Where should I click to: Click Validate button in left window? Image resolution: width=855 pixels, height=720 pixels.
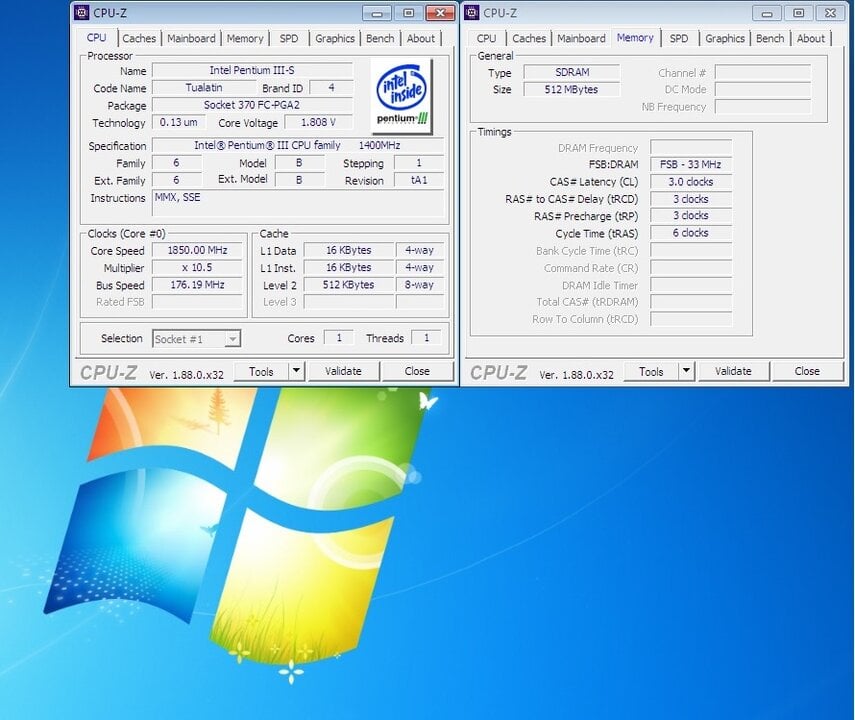click(x=344, y=371)
